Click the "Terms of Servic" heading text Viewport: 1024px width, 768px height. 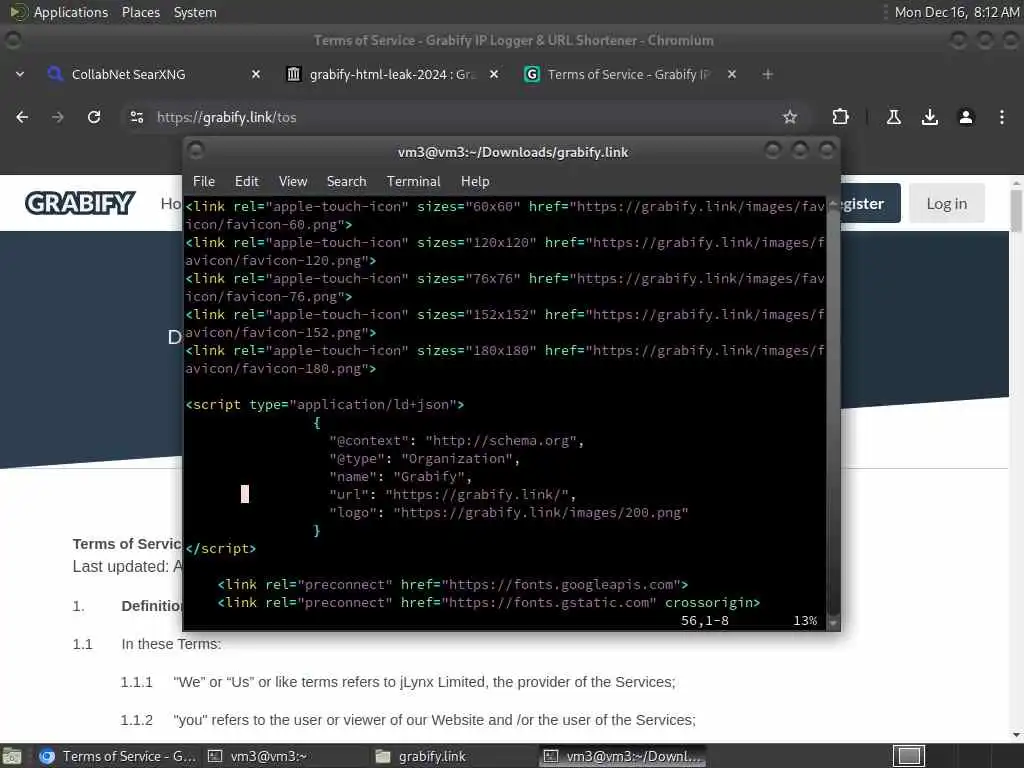click(x=127, y=544)
